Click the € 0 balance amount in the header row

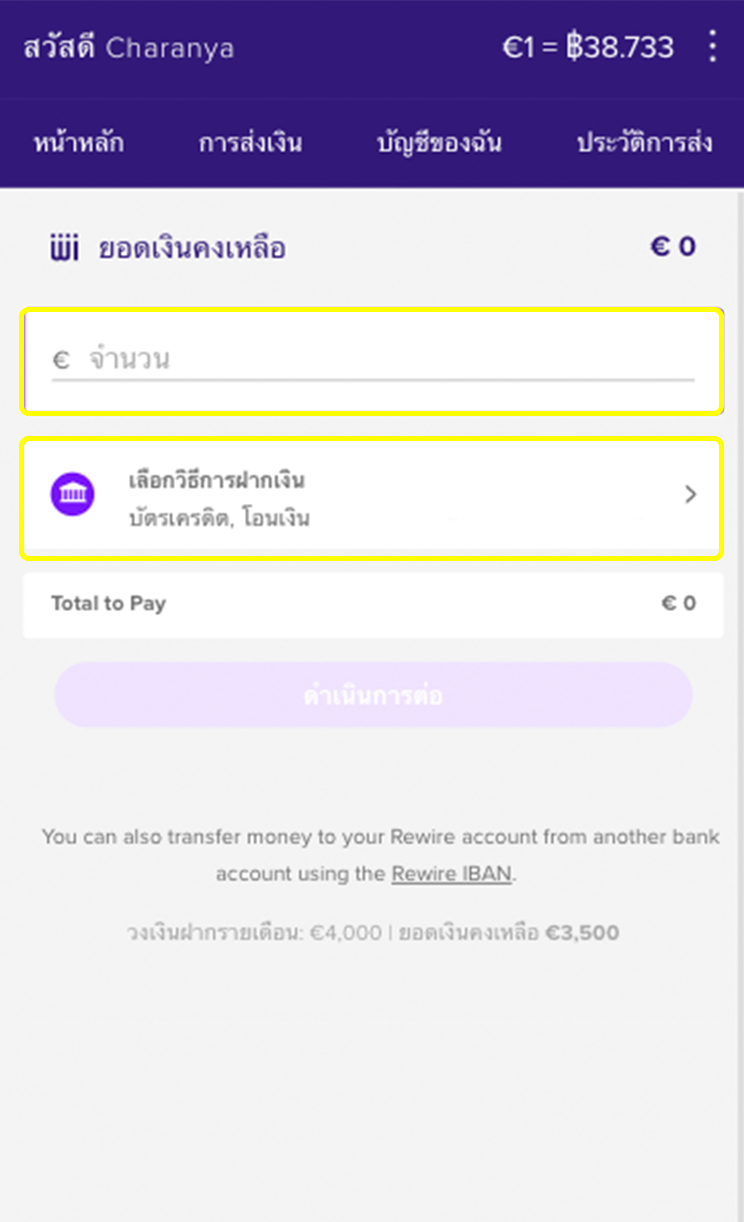[673, 247]
